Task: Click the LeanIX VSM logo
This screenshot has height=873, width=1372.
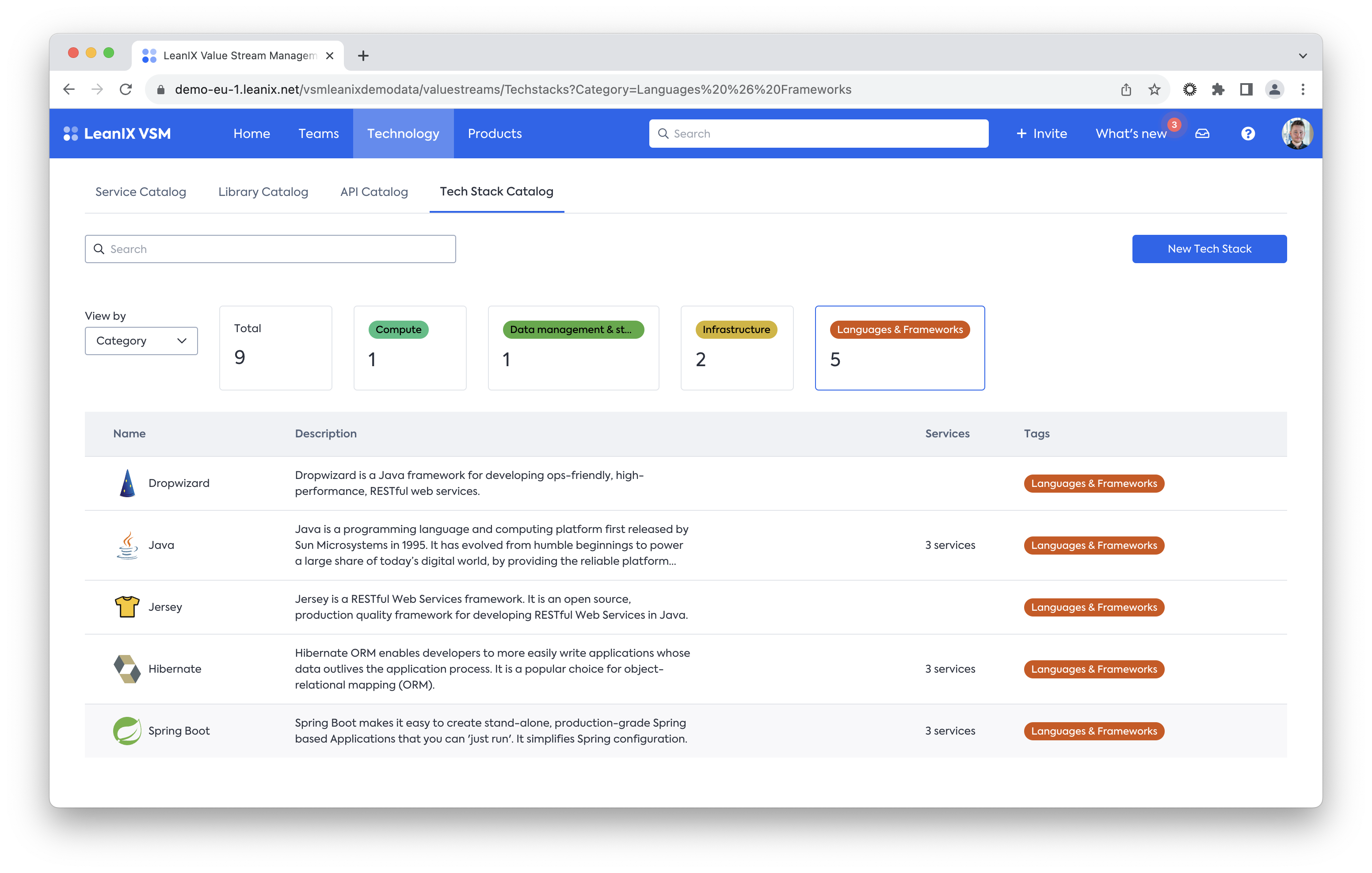Action: point(118,134)
